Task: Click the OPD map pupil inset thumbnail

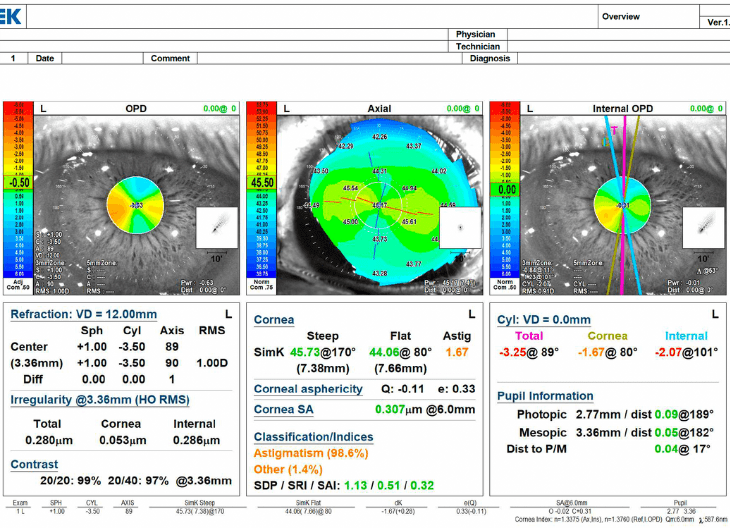Action: [217, 228]
